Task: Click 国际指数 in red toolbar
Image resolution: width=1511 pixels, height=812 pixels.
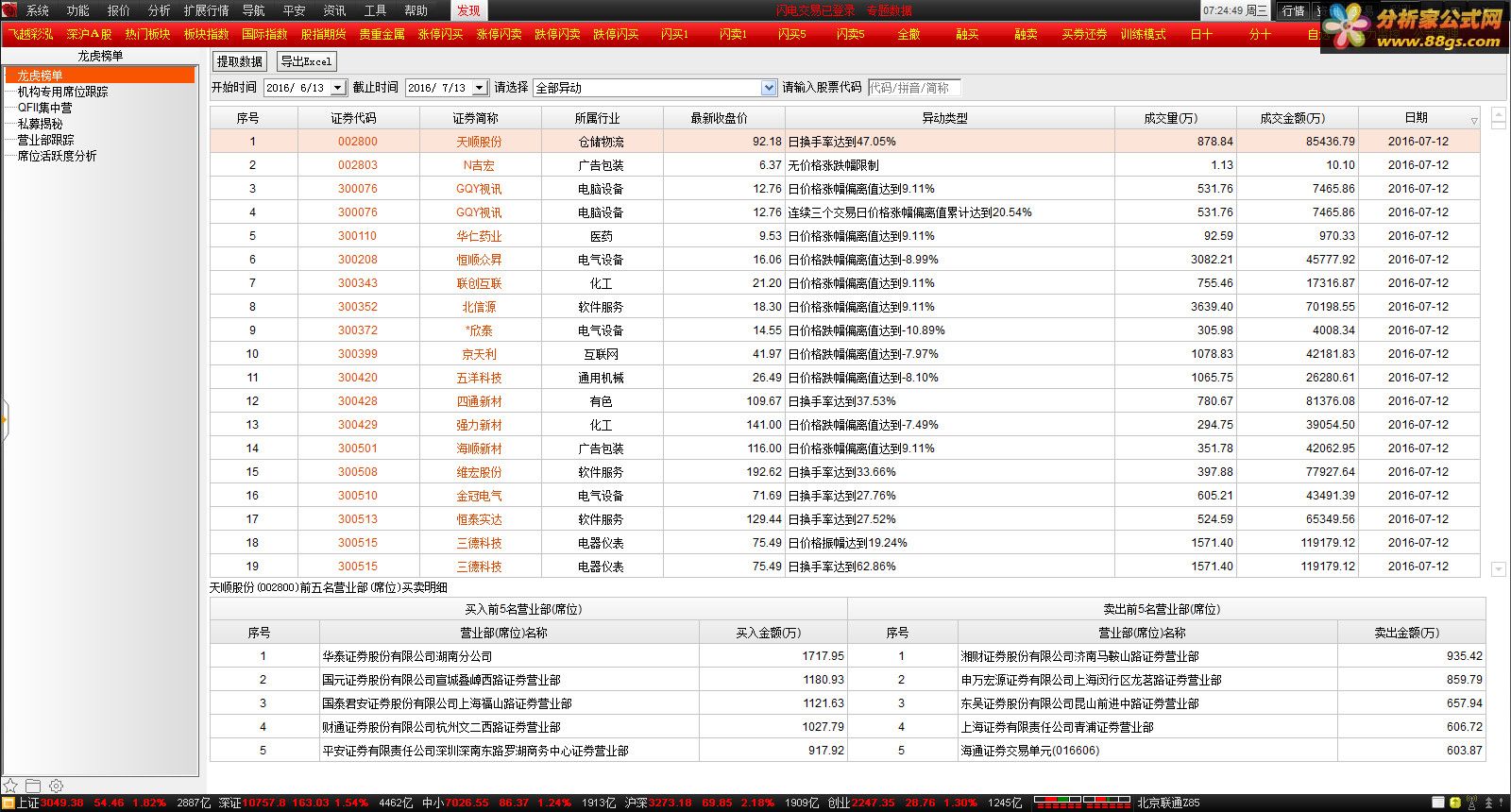Action: pyautogui.click(x=264, y=34)
